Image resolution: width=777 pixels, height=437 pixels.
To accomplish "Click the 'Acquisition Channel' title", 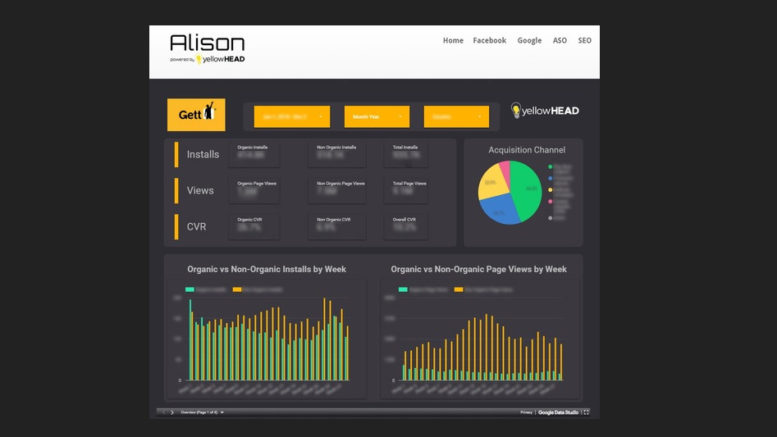I will (527, 150).
